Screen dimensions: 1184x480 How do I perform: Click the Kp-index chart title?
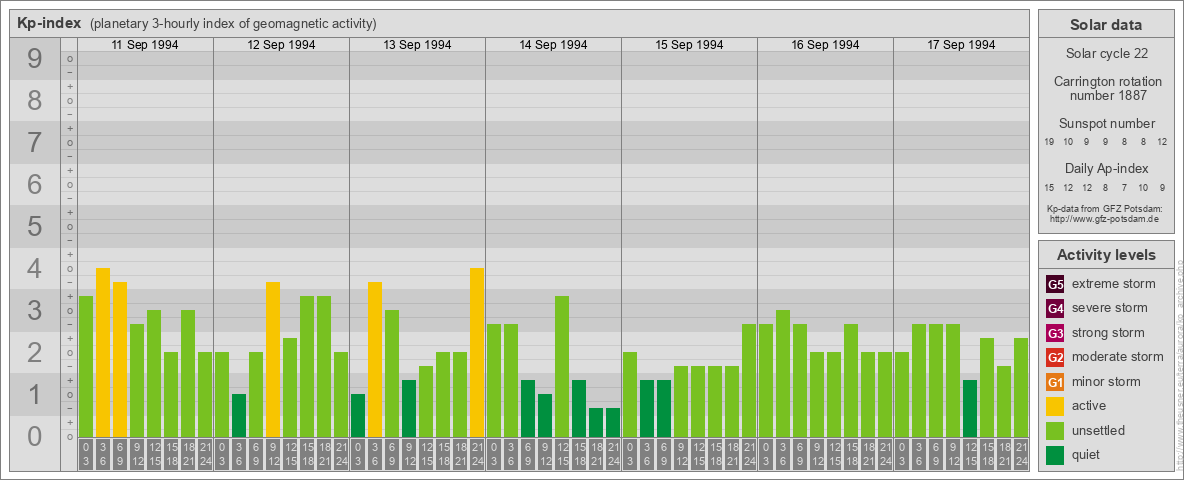(x=48, y=23)
